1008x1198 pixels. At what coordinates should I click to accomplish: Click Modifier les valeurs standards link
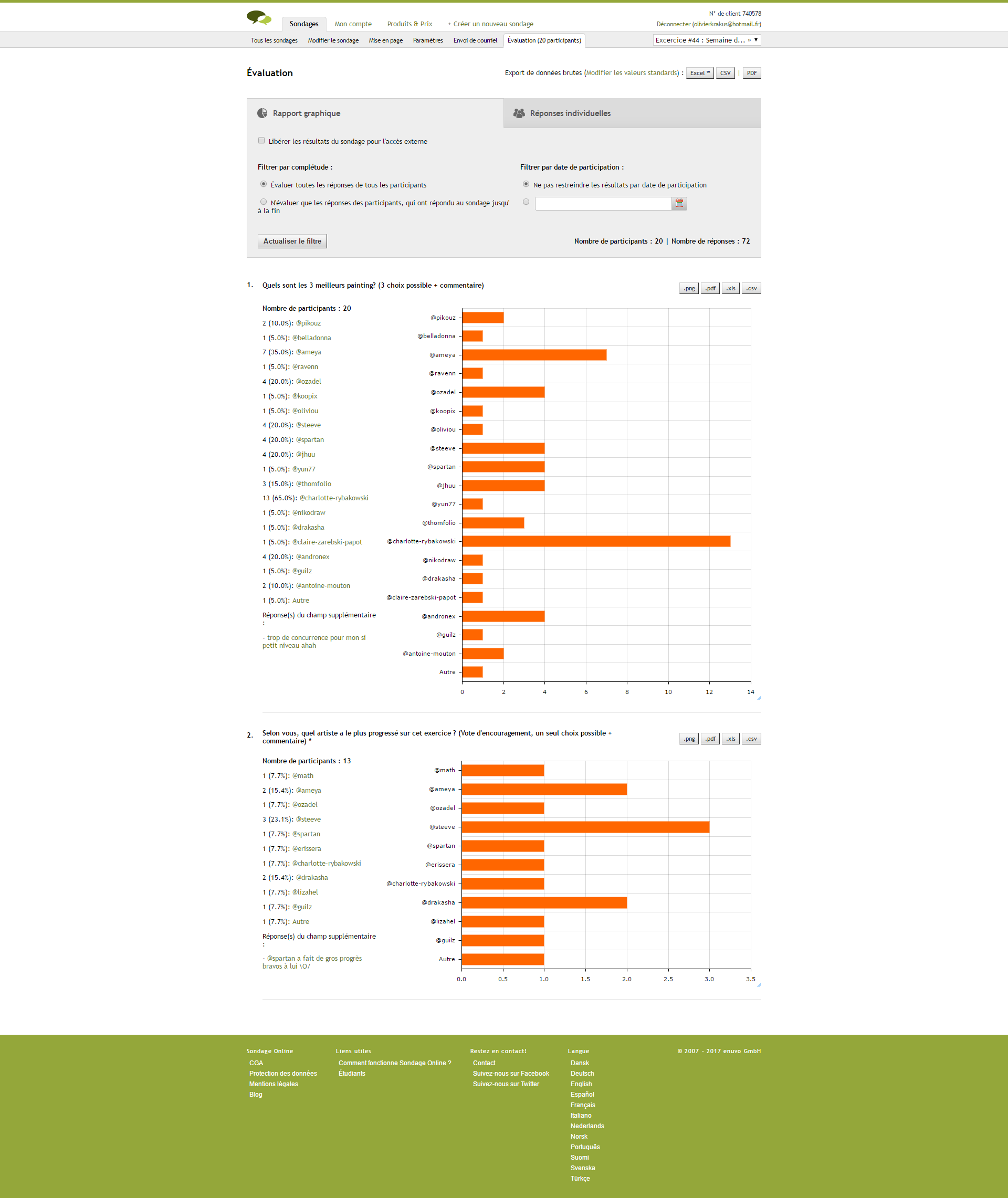tap(632, 73)
